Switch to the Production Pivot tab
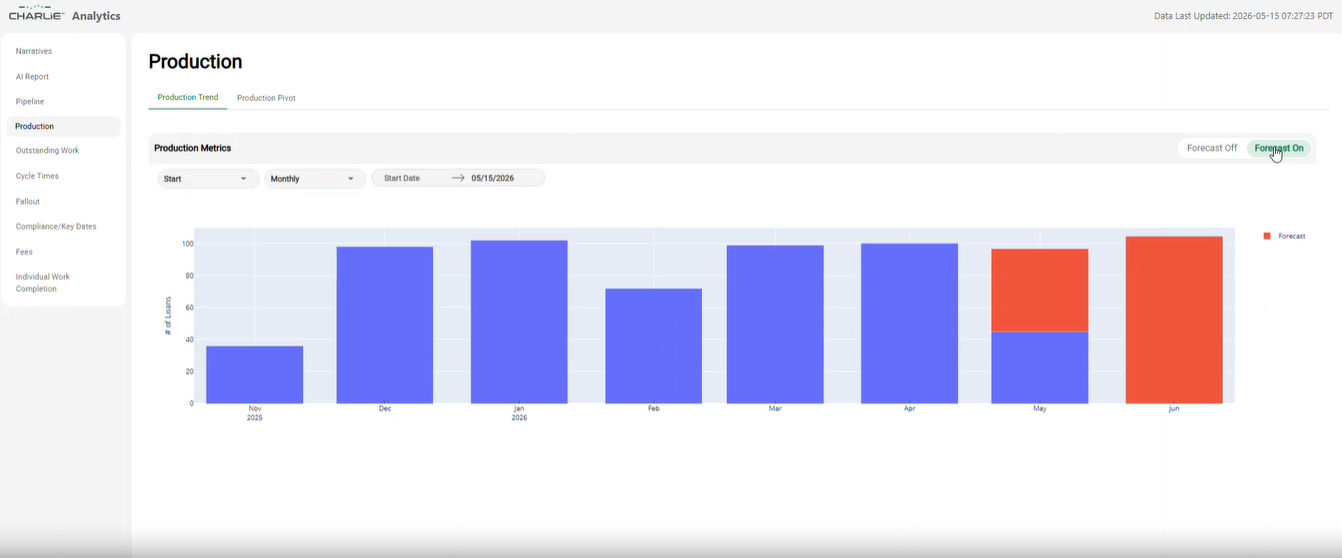 pos(266,98)
